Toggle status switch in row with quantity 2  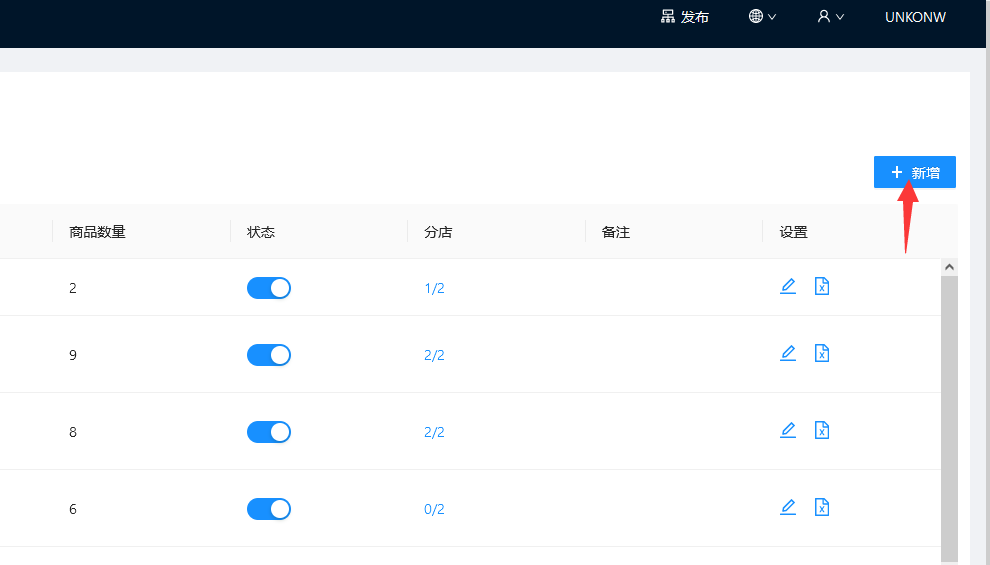pos(269,288)
